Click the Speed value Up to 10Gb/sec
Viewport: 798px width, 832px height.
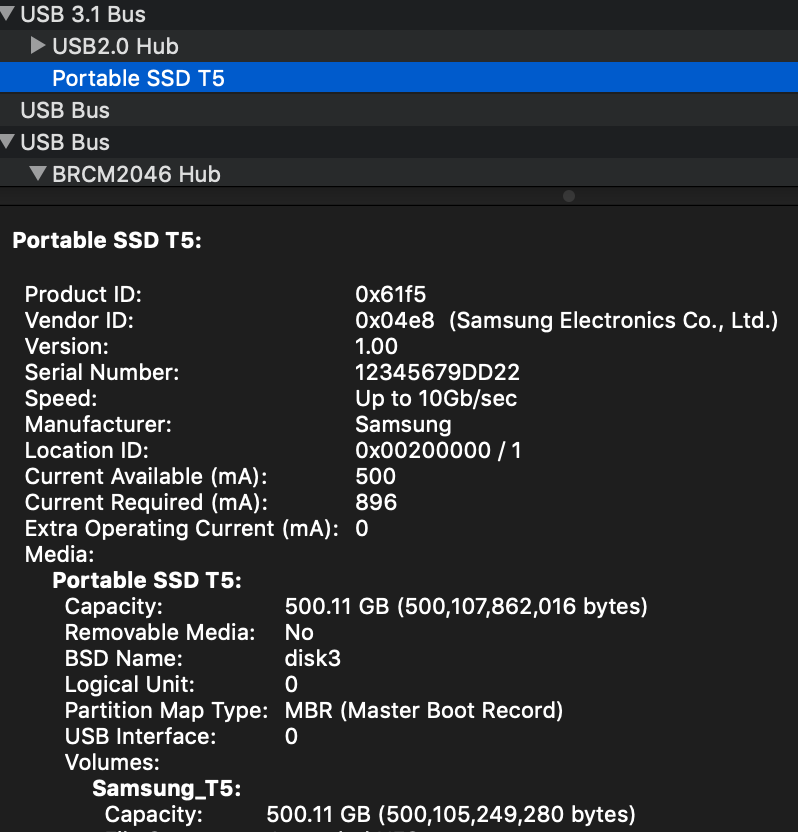436,399
